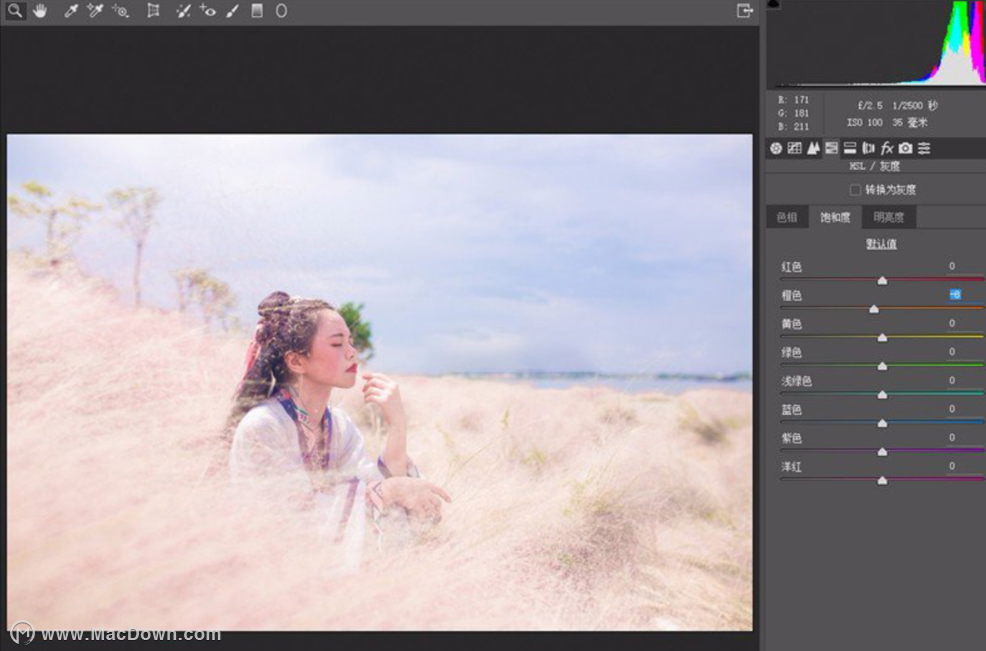Click the 黄色 saturation slider handle
Image resolution: width=986 pixels, height=651 pixels.
[882, 338]
